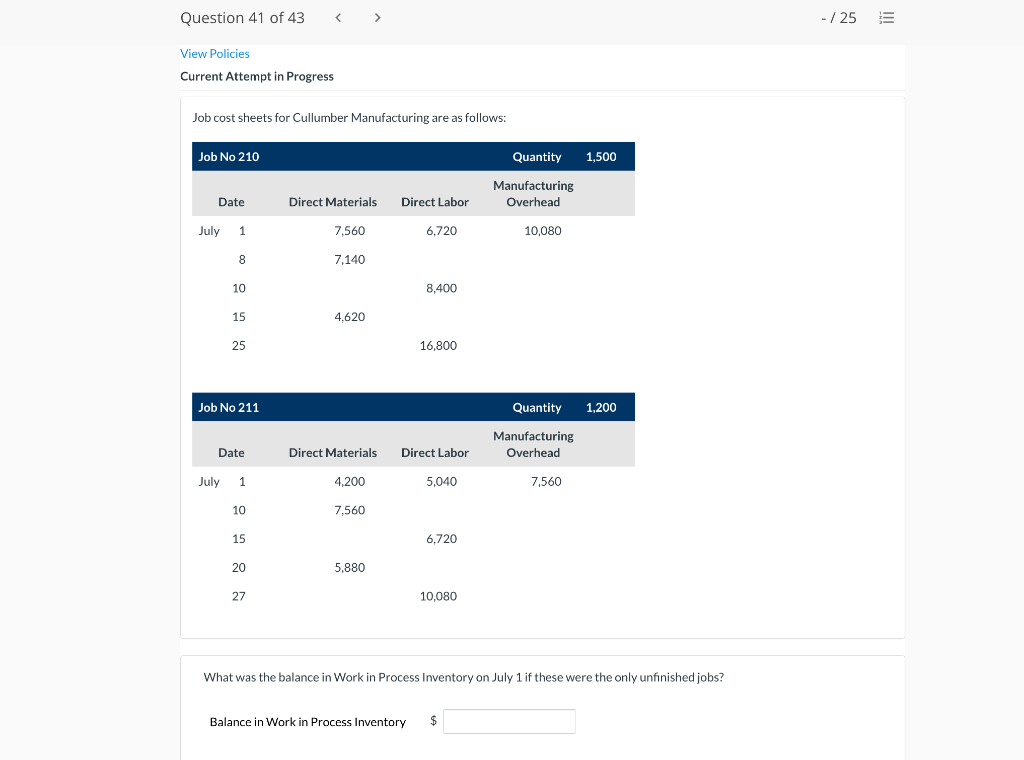Click the 'Job No 211' table header
The width and height of the screenshot is (1024, 760).
pos(229,407)
